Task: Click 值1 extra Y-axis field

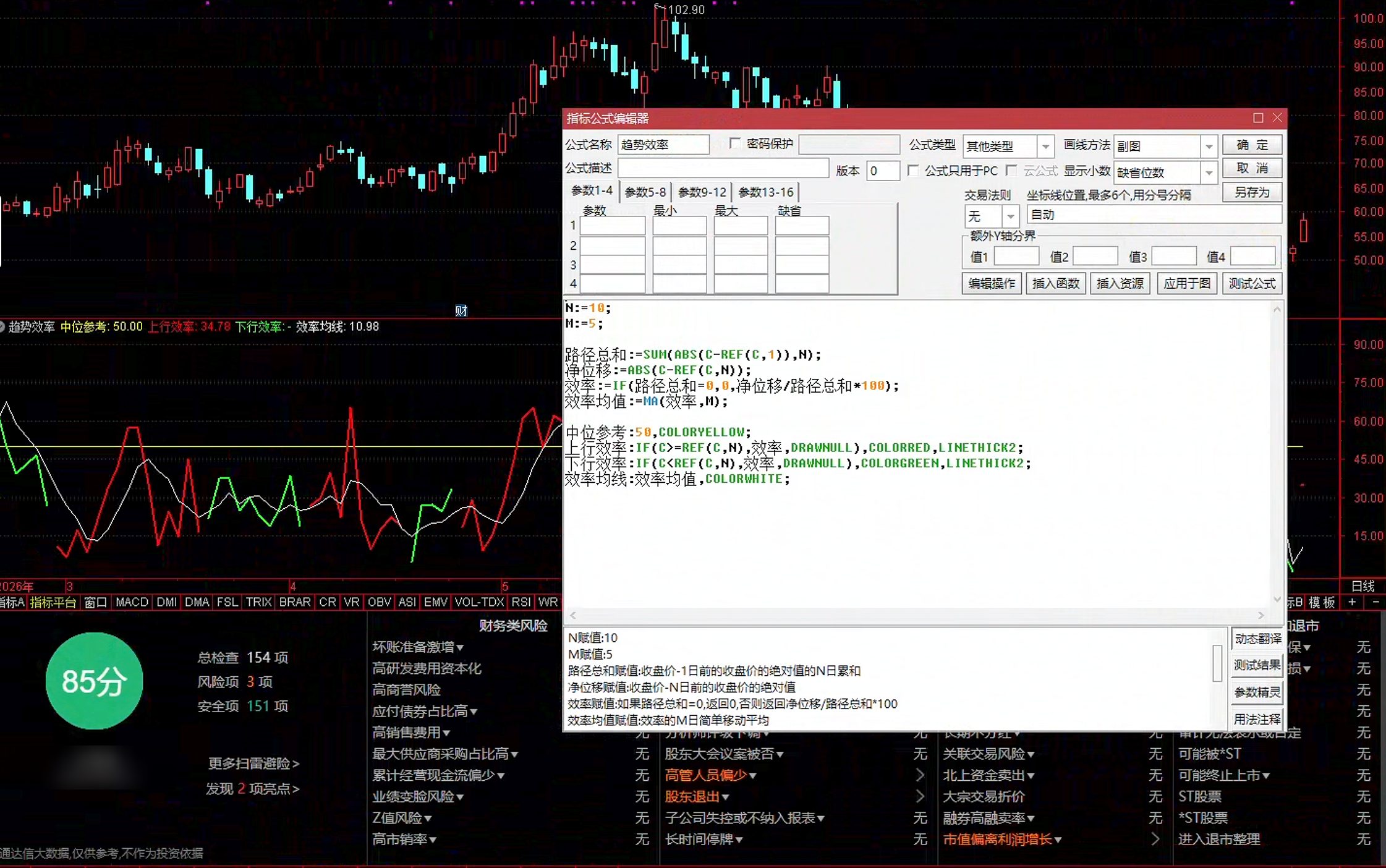Action: click(1016, 256)
